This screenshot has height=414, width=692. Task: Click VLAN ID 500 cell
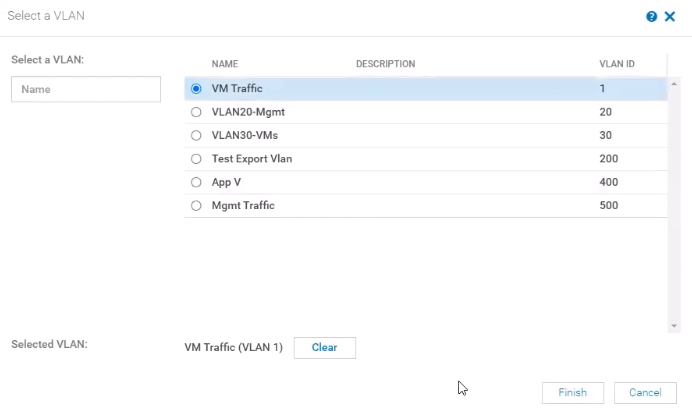coord(609,206)
